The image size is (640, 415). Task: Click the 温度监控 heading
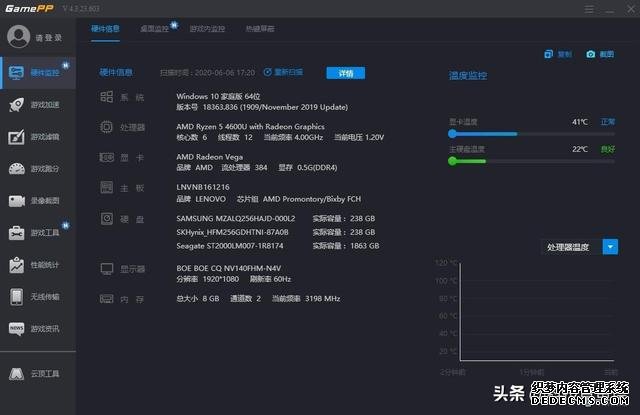click(468, 75)
